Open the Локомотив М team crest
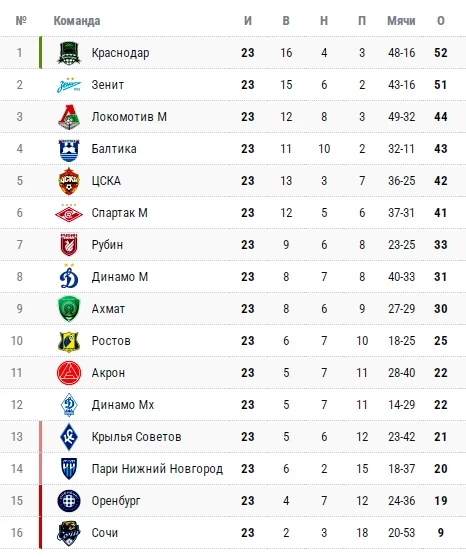 [x=69, y=117]
